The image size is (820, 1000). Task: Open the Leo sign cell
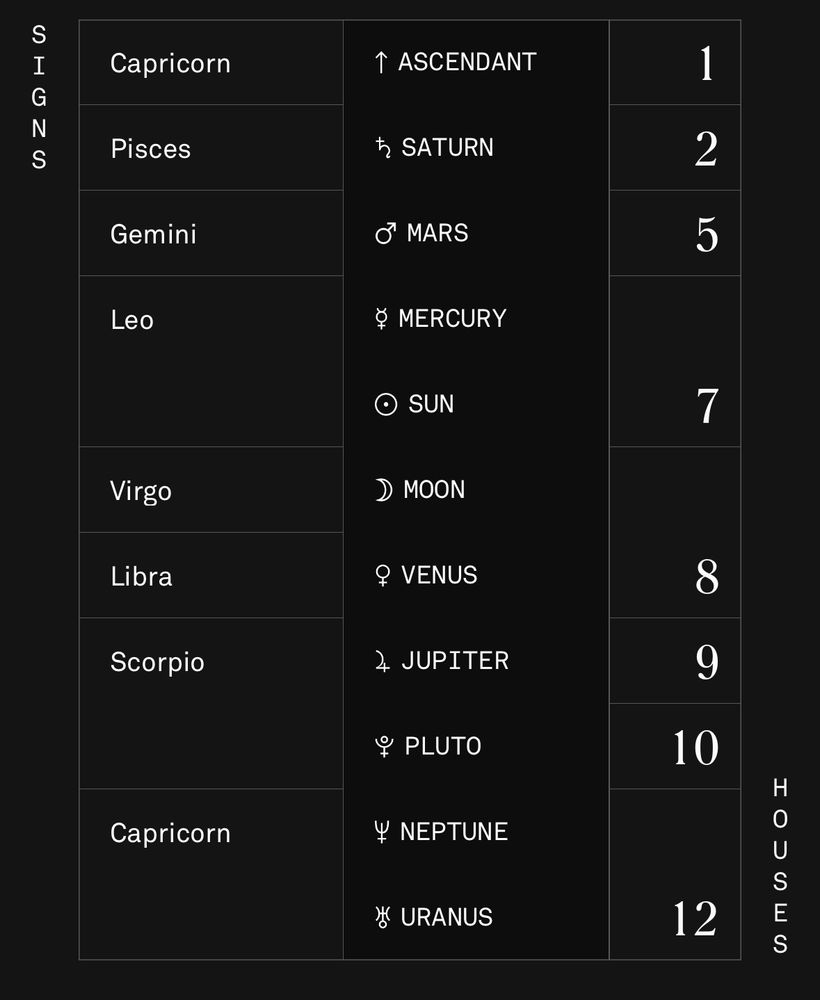pos(211,362)
